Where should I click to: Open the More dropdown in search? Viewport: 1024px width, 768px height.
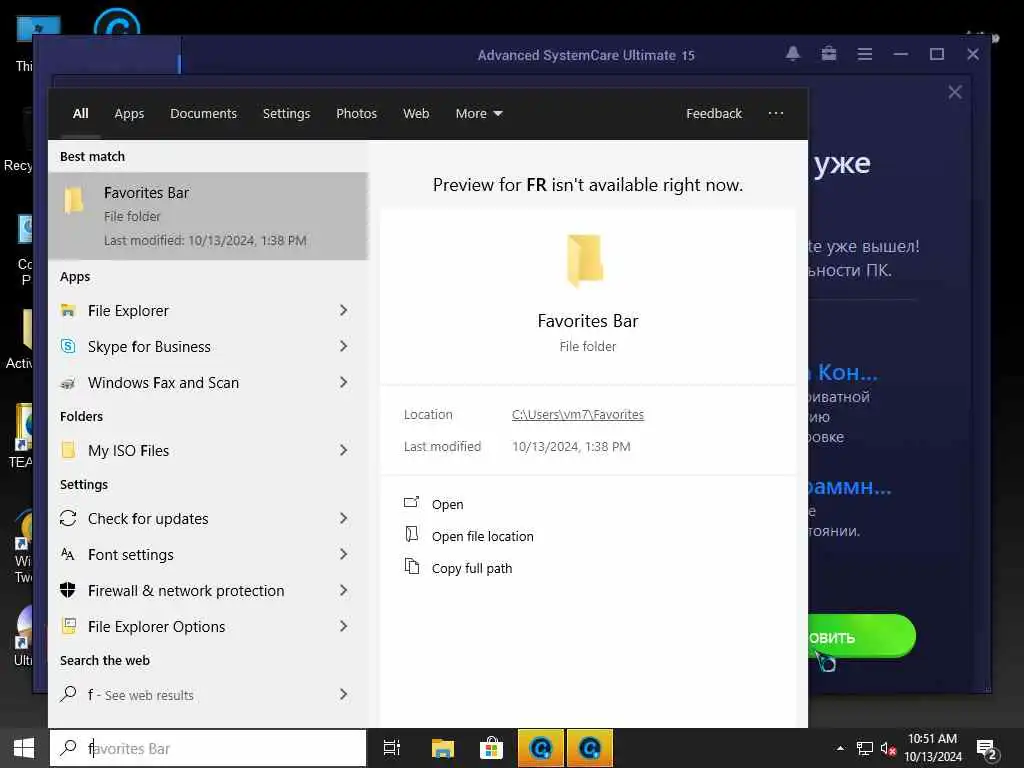click(x=479, y=114)
